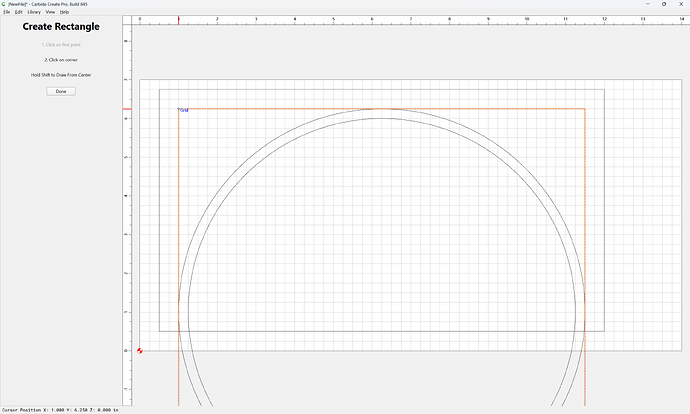This screenshot has height=414, width=690.
Task: Click the Create Rectangle heading
Action: (x=61, y=26)
